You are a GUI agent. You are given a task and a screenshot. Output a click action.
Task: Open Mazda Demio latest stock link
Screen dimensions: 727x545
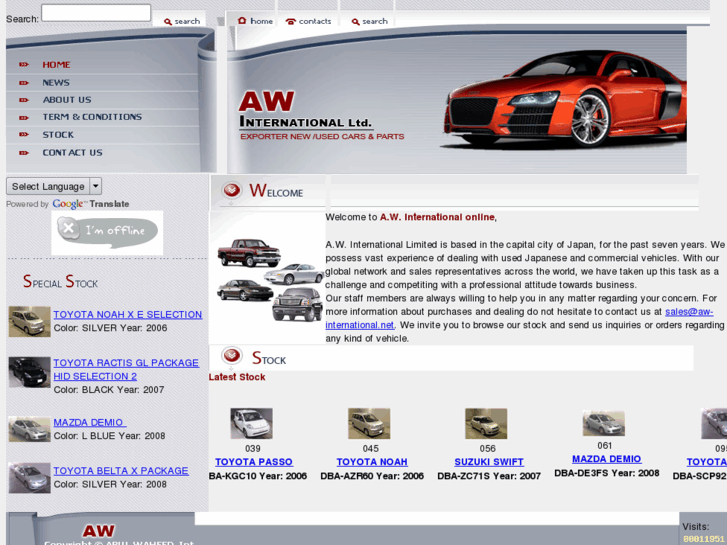click(x=606, y=459)
